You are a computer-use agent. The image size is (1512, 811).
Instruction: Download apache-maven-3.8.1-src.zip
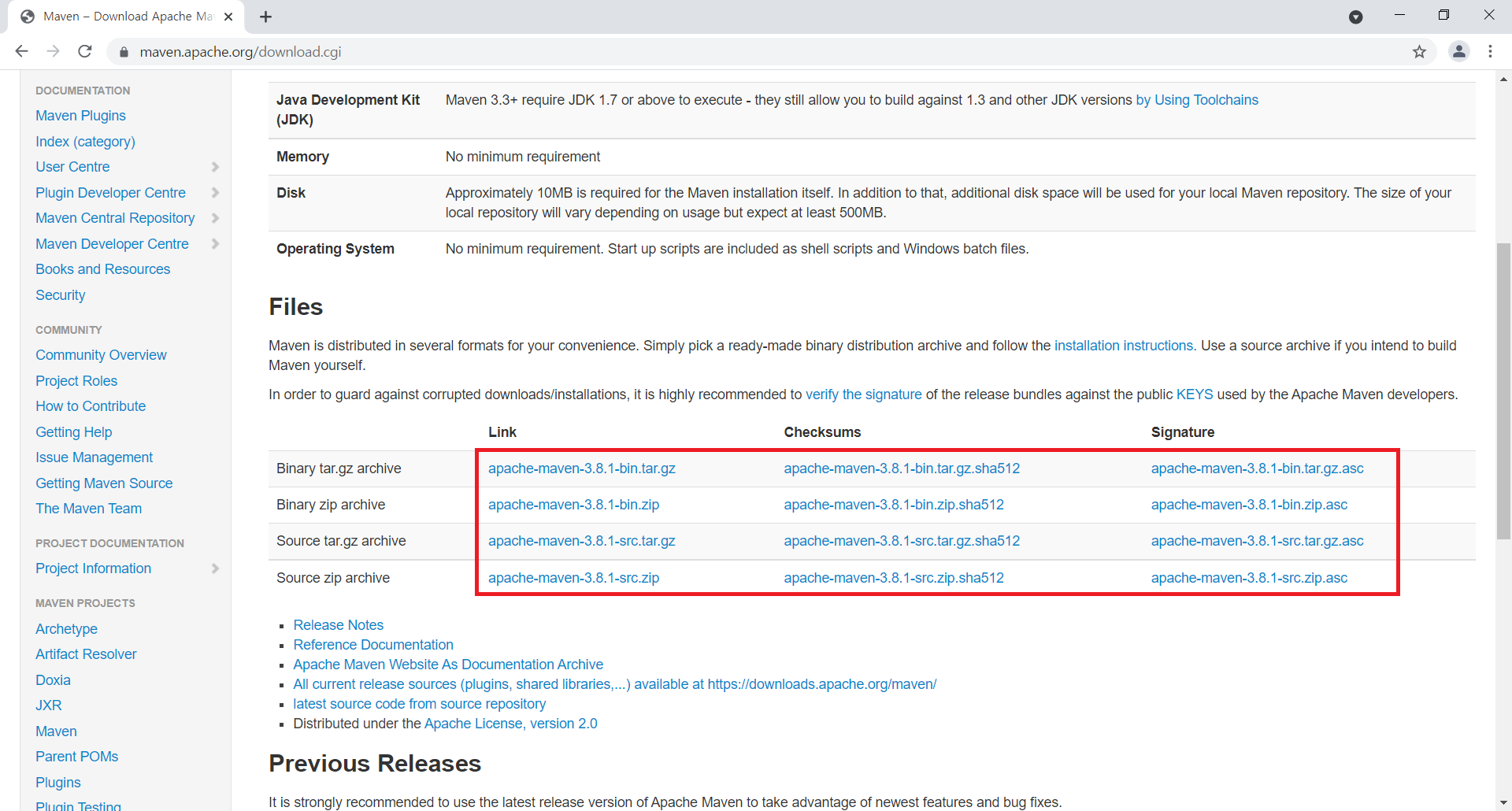coord(573,578)
